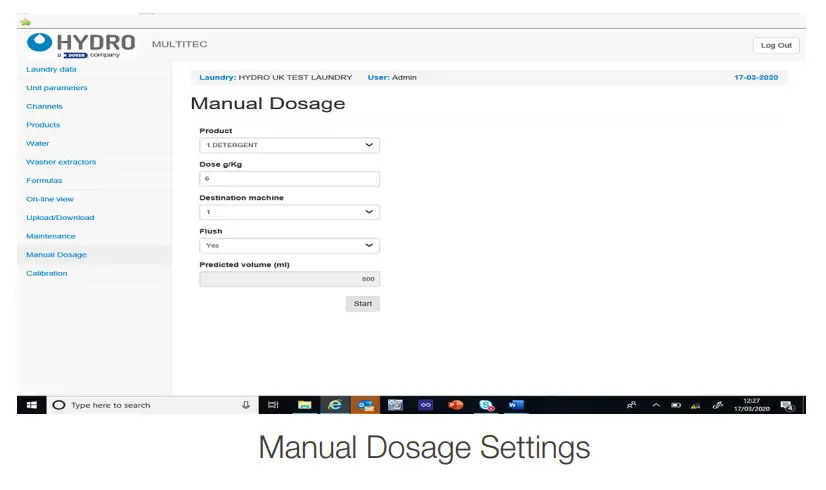Open On-line view in the sidebar
Viewport: 826px width, 490px height.
50,199
